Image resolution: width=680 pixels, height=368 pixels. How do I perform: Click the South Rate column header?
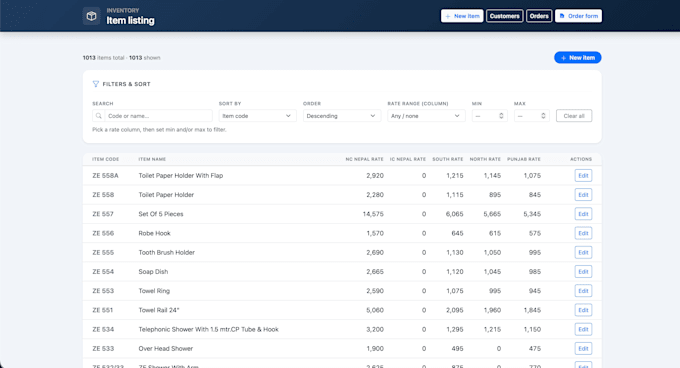(x=448, y=159)
